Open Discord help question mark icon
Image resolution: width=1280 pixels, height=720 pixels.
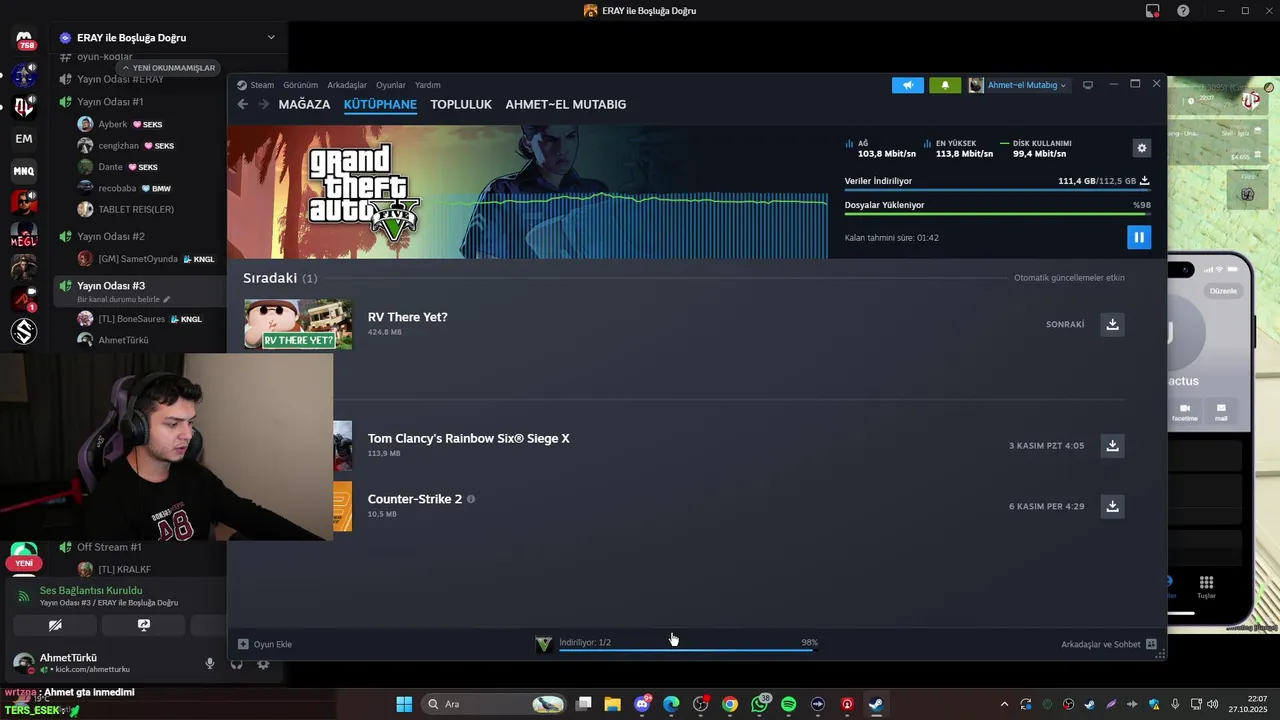coord(1184,11)
